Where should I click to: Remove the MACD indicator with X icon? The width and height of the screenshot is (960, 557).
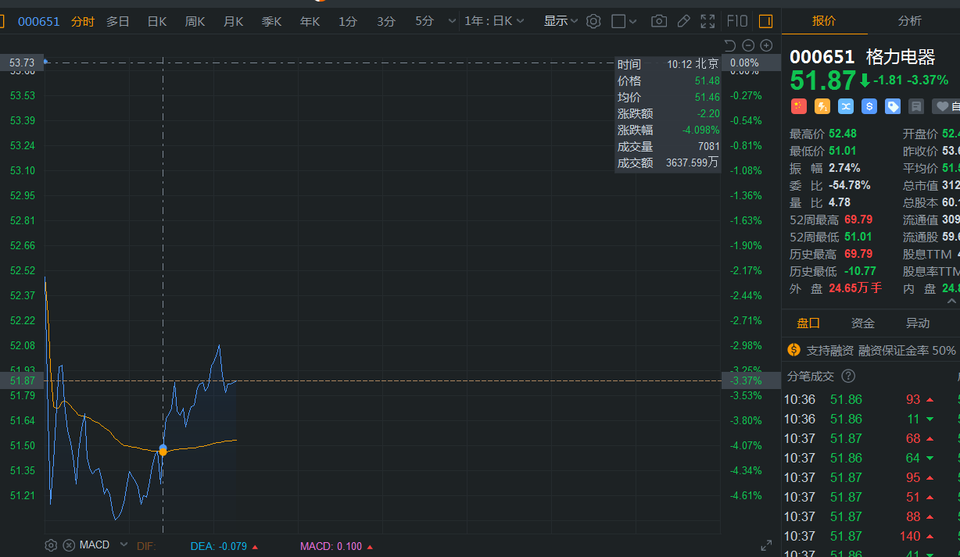click(69, 545)
